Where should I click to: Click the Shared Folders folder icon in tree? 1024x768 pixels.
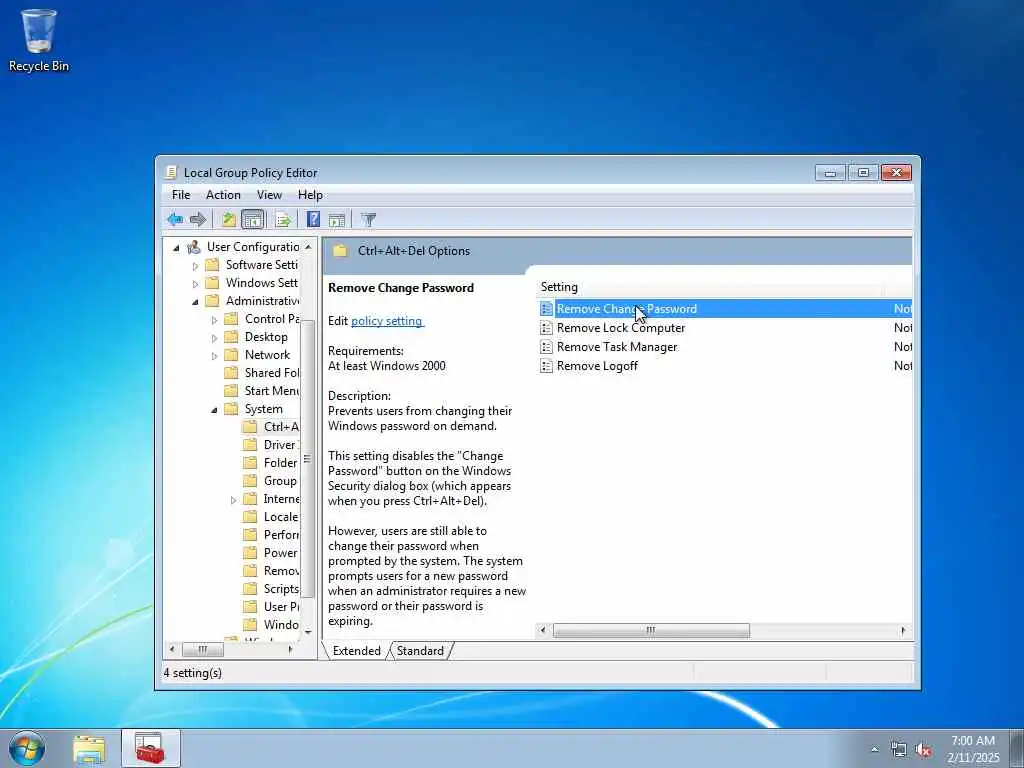231,373
